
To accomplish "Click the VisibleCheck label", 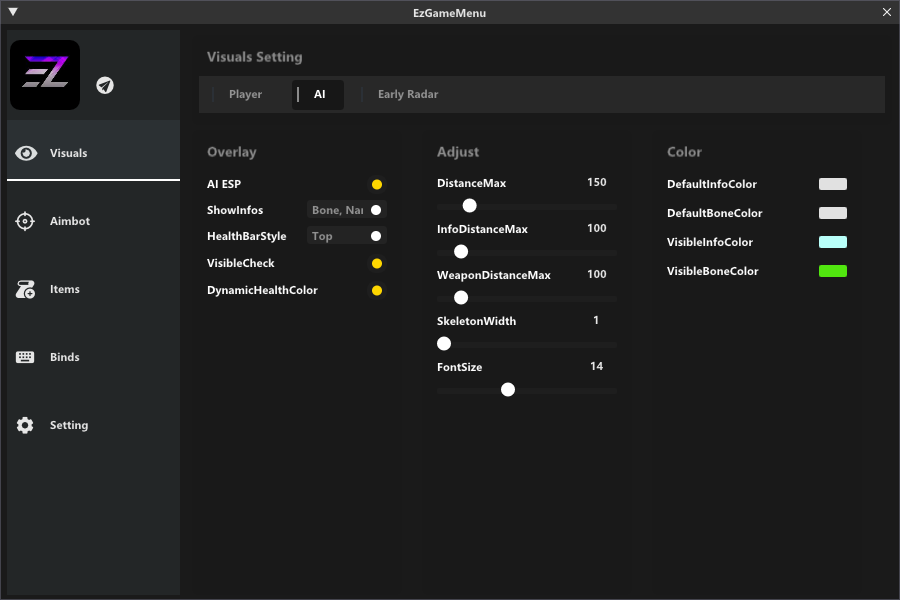I will (240, 264).
